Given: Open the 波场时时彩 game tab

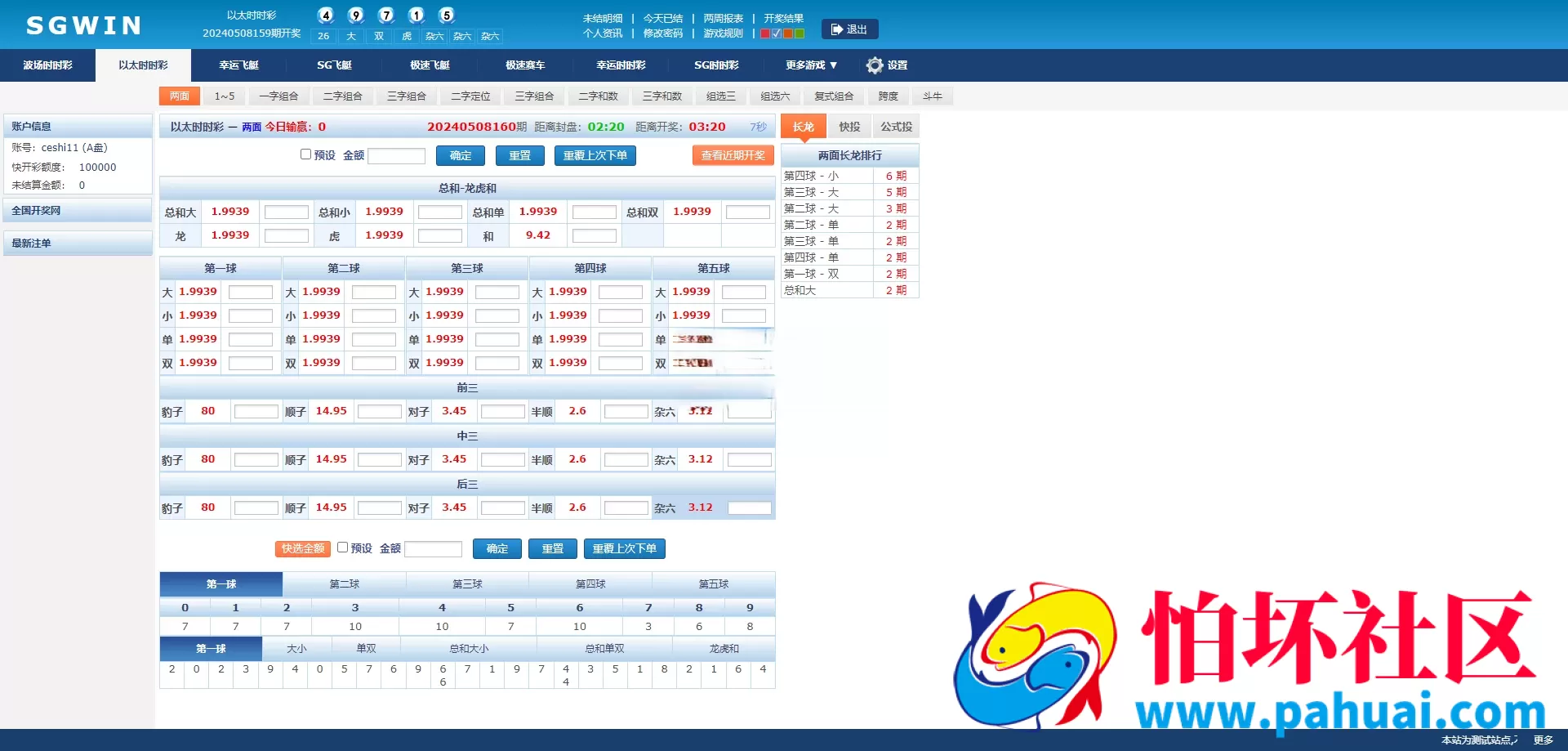Looking at the screenshot, I should (47, 65).
